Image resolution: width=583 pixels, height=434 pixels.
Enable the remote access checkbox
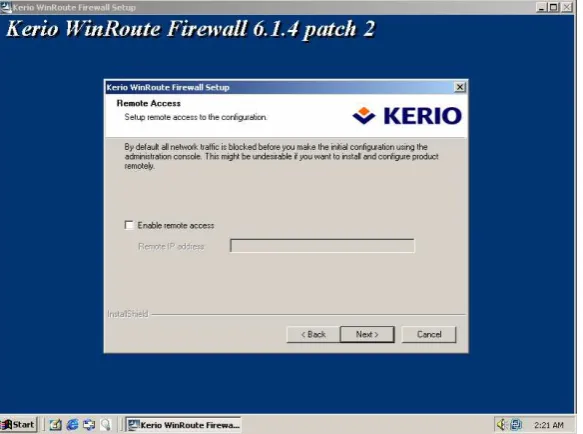pyautogui.click(x=129, y=225)
